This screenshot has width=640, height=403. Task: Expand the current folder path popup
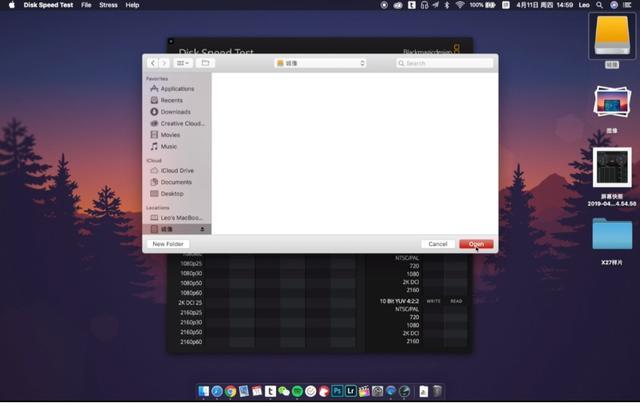320,63
